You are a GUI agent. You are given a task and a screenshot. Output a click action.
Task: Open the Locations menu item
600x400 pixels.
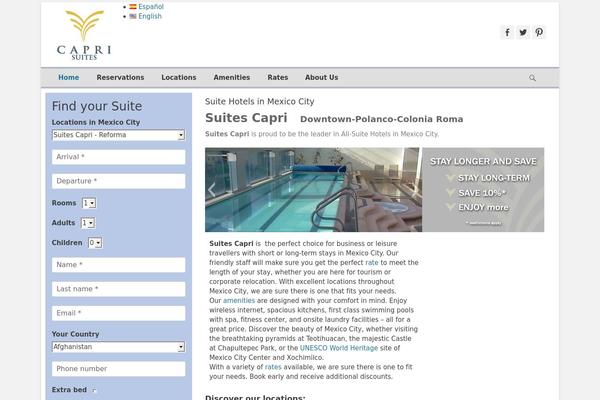pos(179,77)
